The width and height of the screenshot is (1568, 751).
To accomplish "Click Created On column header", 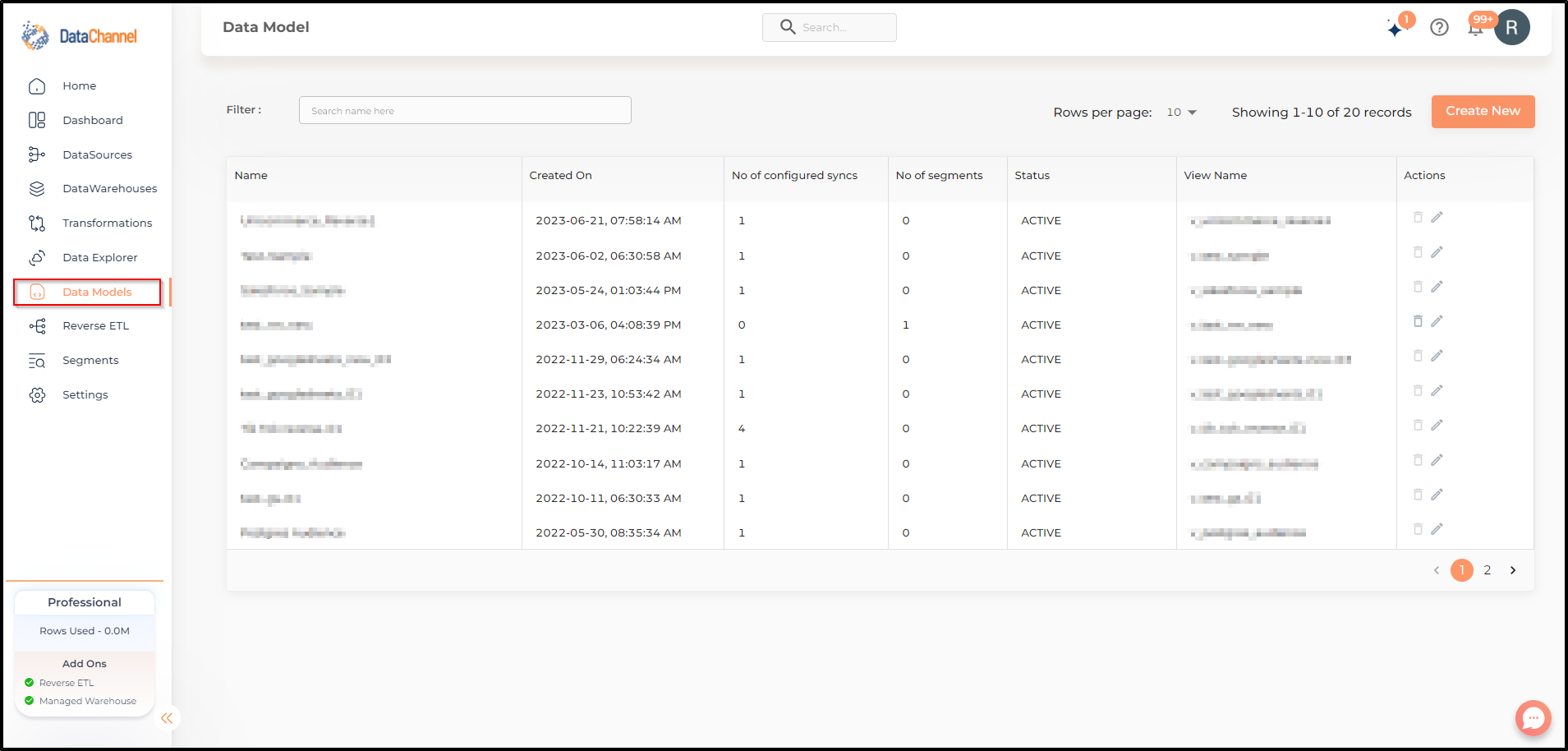I will (561, 176).
